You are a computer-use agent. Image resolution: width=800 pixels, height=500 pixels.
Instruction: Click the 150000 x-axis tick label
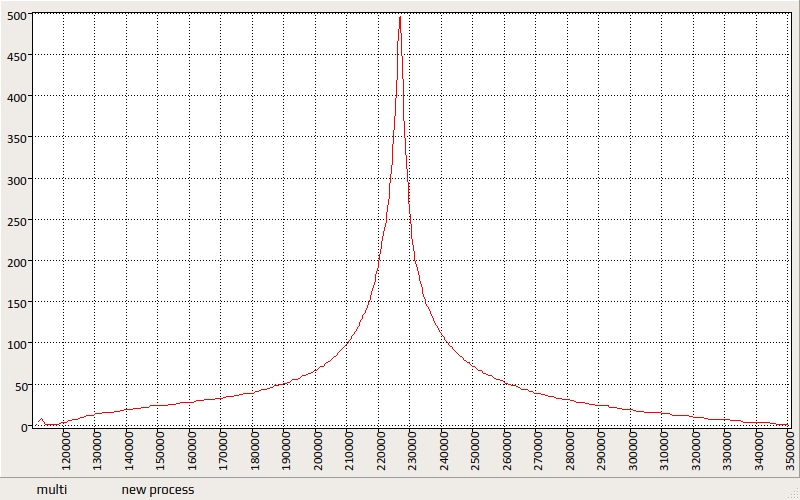pos(160,451)
